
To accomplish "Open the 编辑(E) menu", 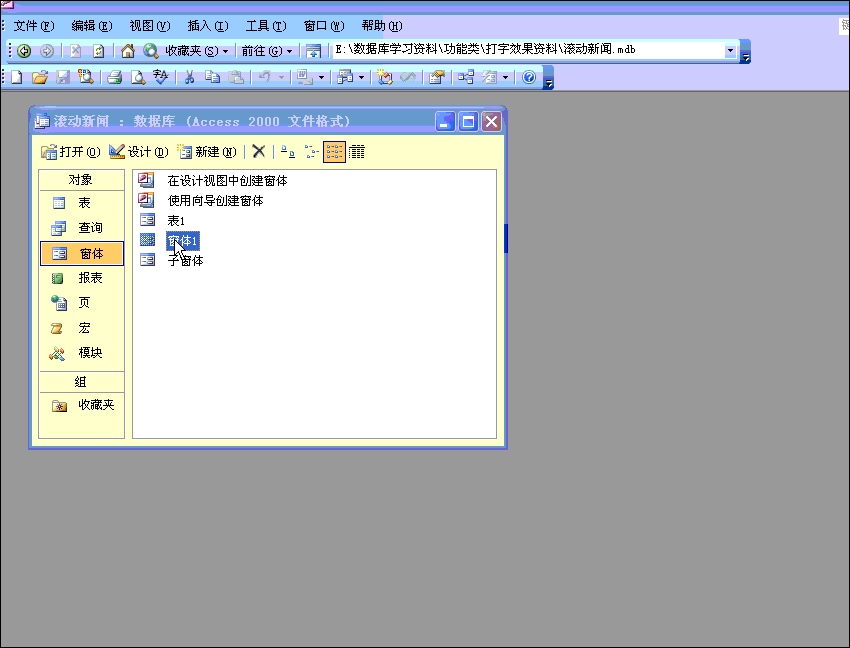I will tap(92, 26).
